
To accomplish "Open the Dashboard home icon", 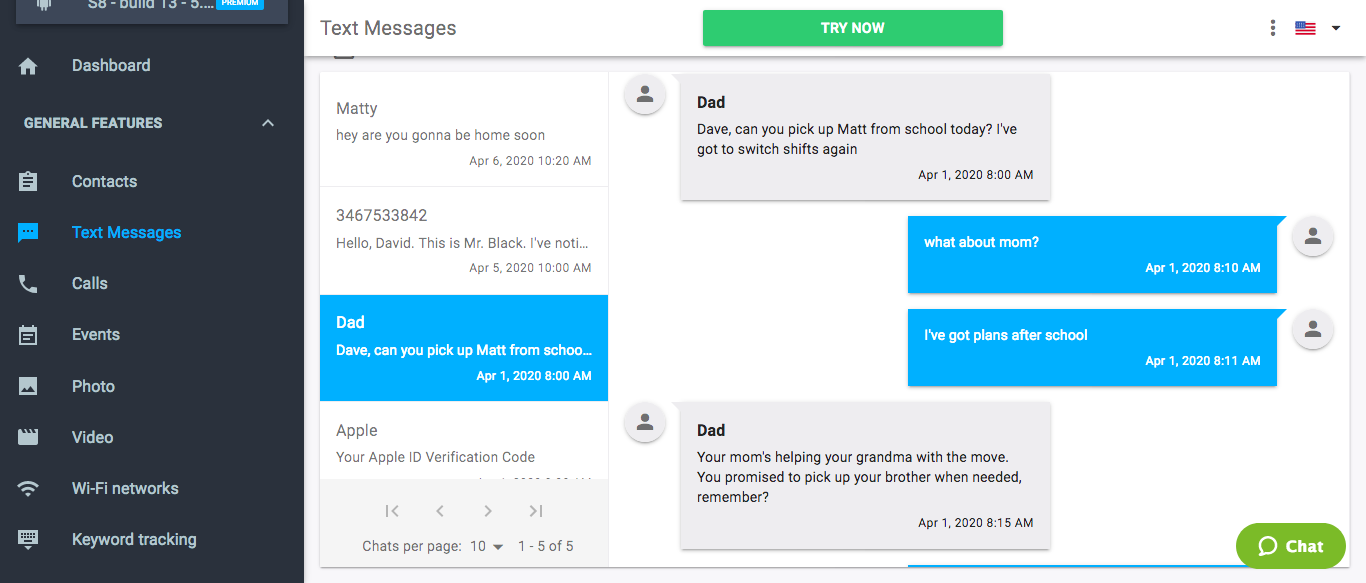I will click(28, 66).
